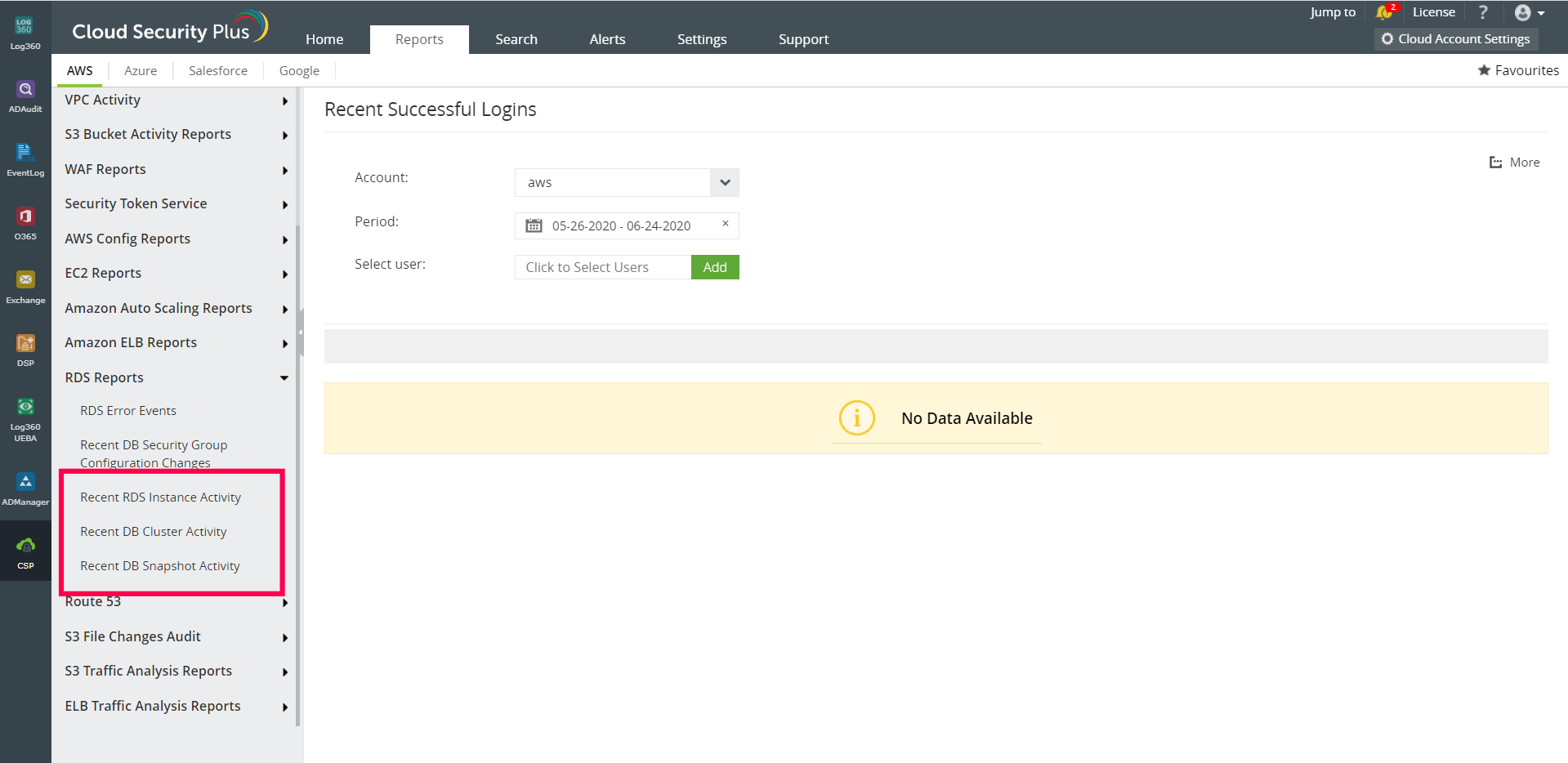Click the sidebar vertical scrollbar
Image resolution: width=1568 pixels, height=763 pixels.
298,476
